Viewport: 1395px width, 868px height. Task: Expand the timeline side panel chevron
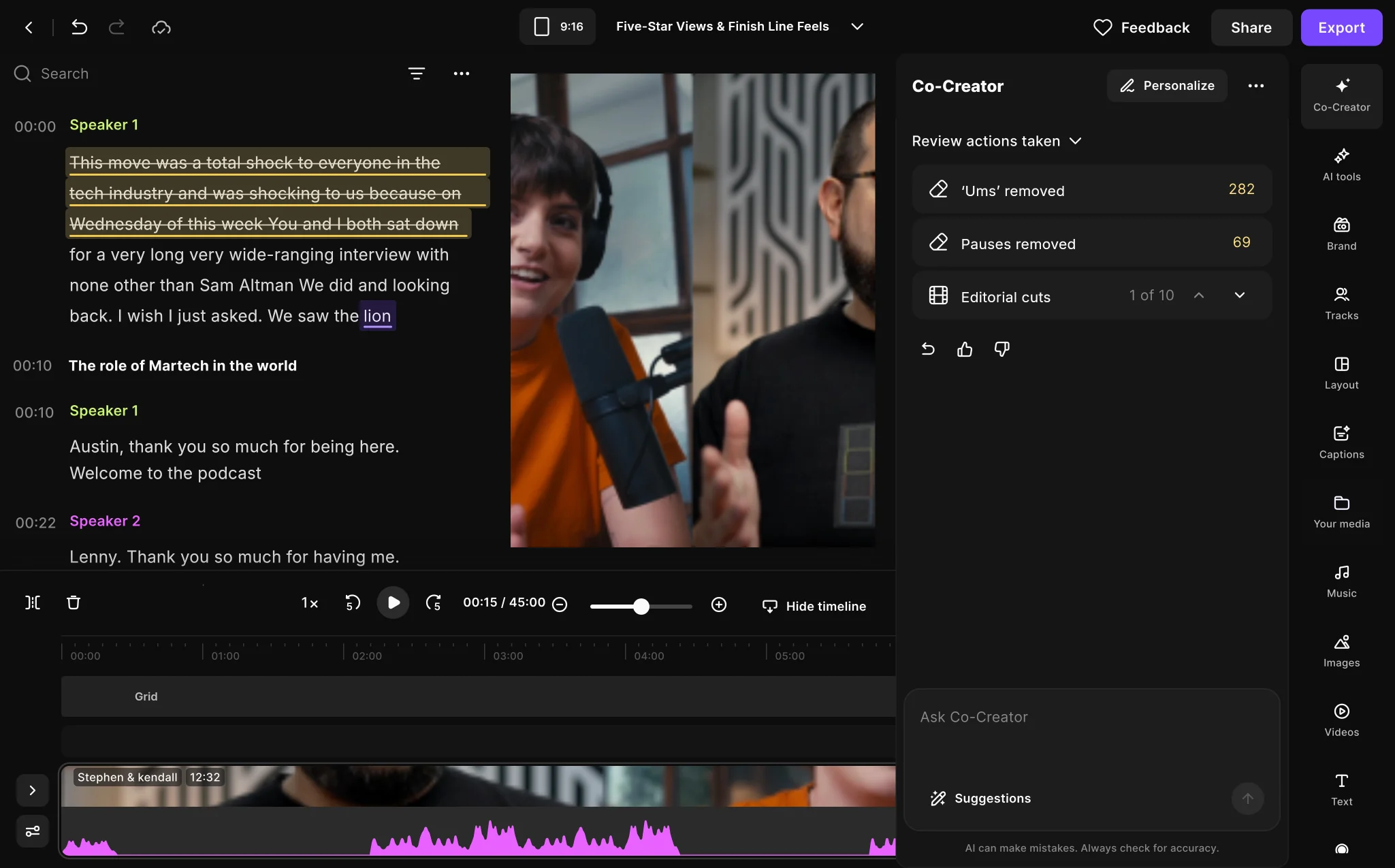coord(33,790)
